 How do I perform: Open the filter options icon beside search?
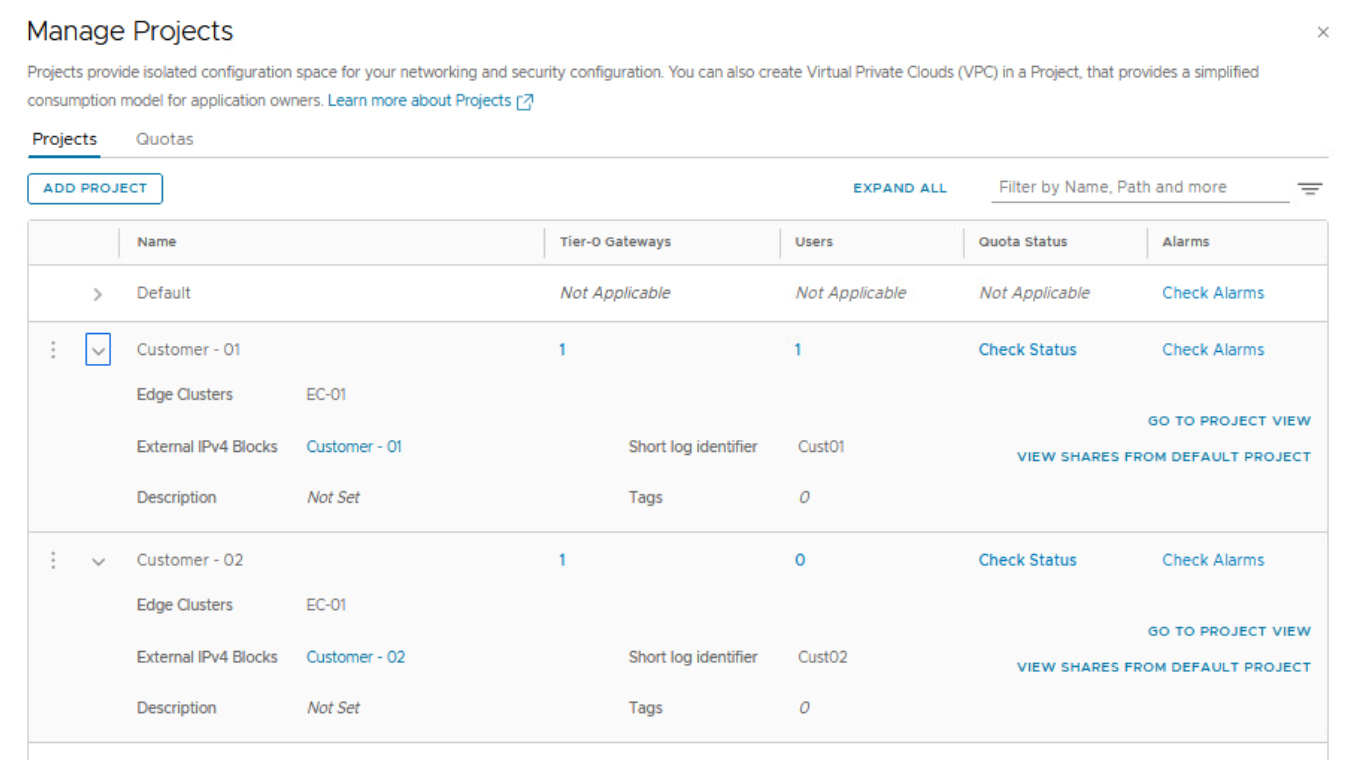(x=1309, y=188)
